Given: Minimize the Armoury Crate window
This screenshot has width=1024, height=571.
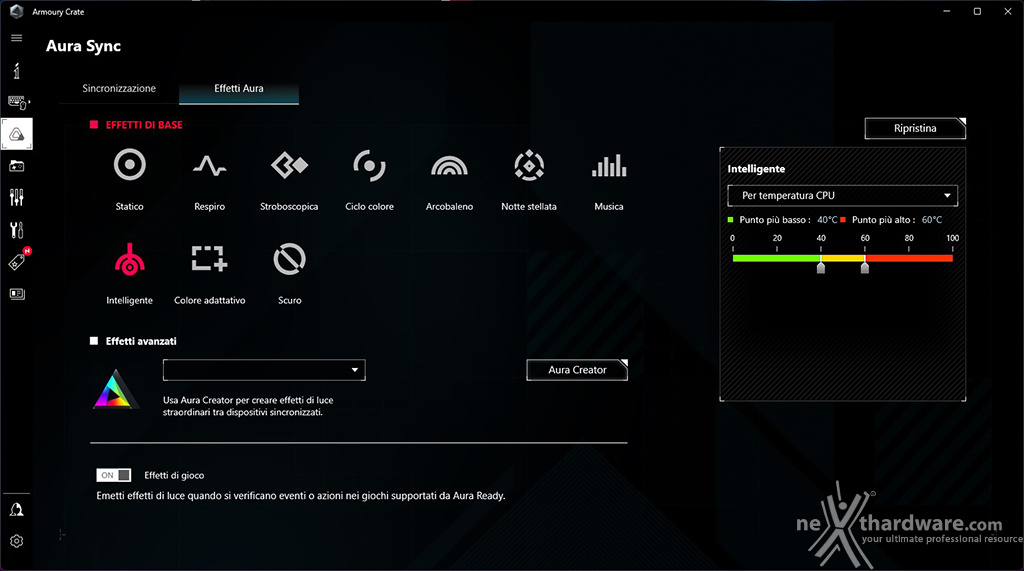Looking at the screenshot, I should (x=946, y=11).
